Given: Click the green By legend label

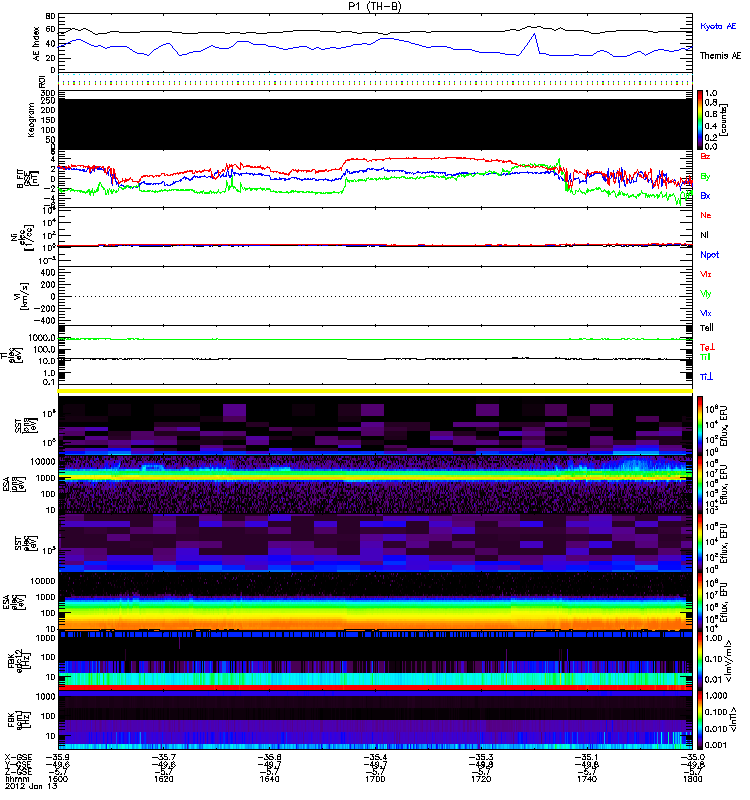Looking at the screenshot, I should tap(706, 176).
